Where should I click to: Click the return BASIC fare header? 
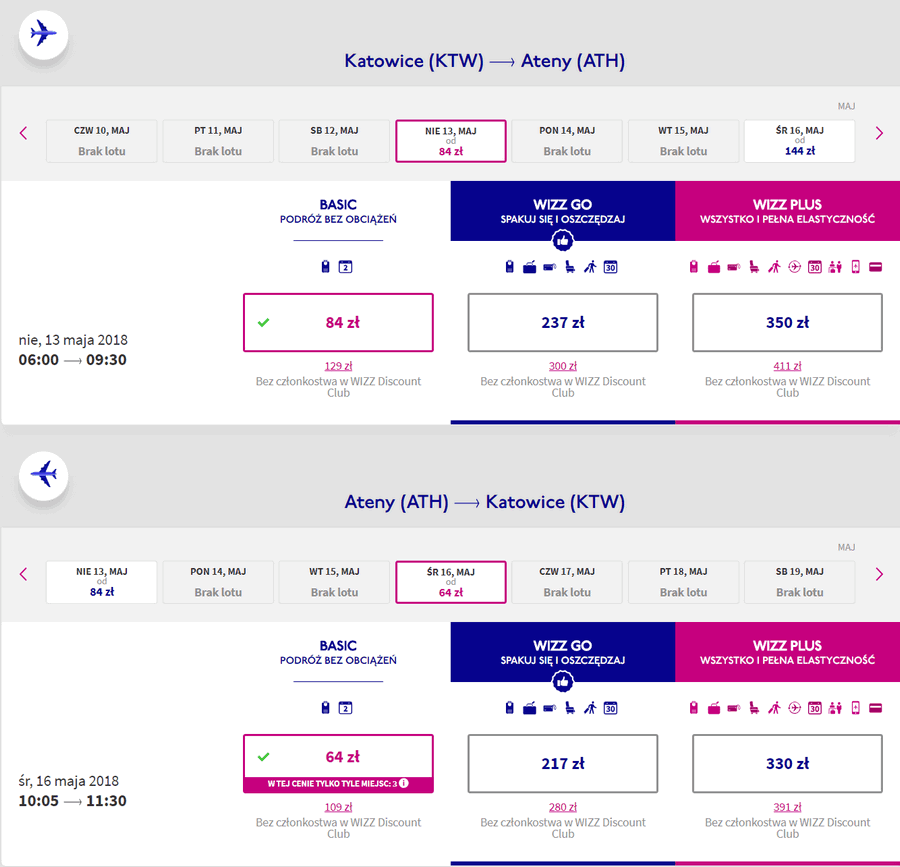click(338, 652)
